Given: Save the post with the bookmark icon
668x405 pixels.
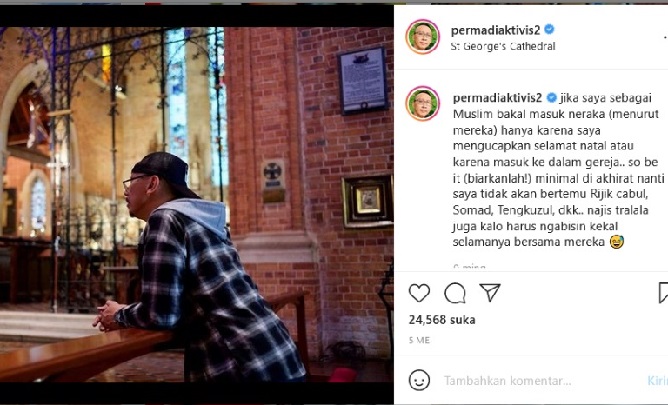Looking at the screenshot, I should point(663,293).
